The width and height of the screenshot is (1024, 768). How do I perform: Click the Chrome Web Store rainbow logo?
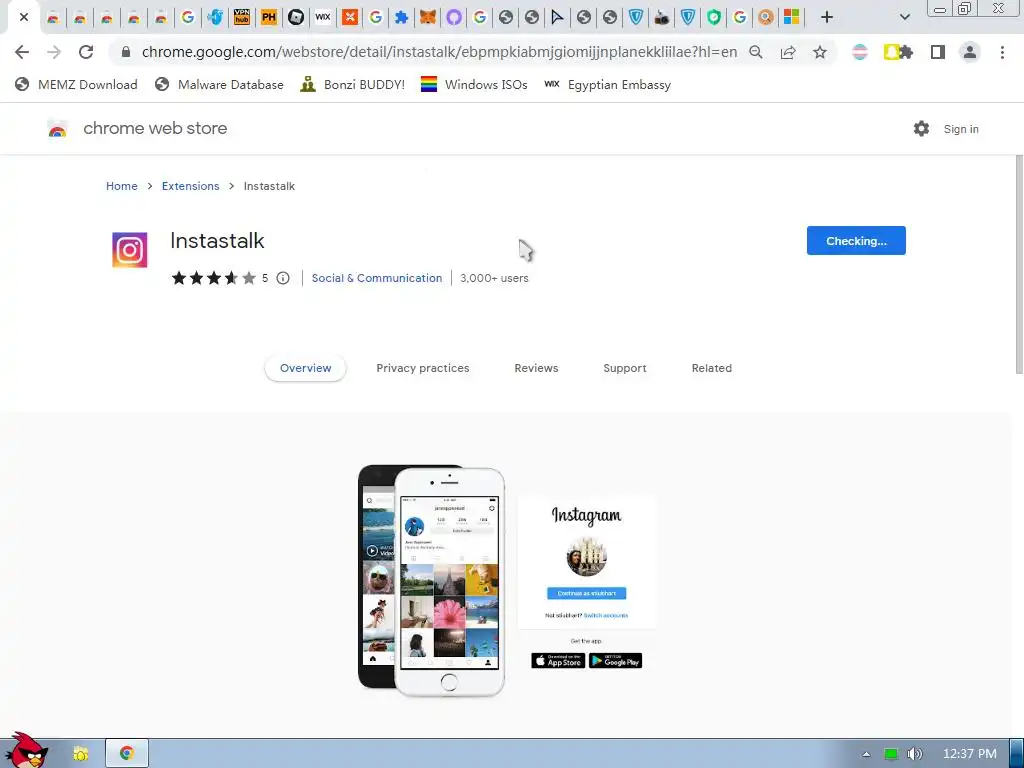pos(57,129)
